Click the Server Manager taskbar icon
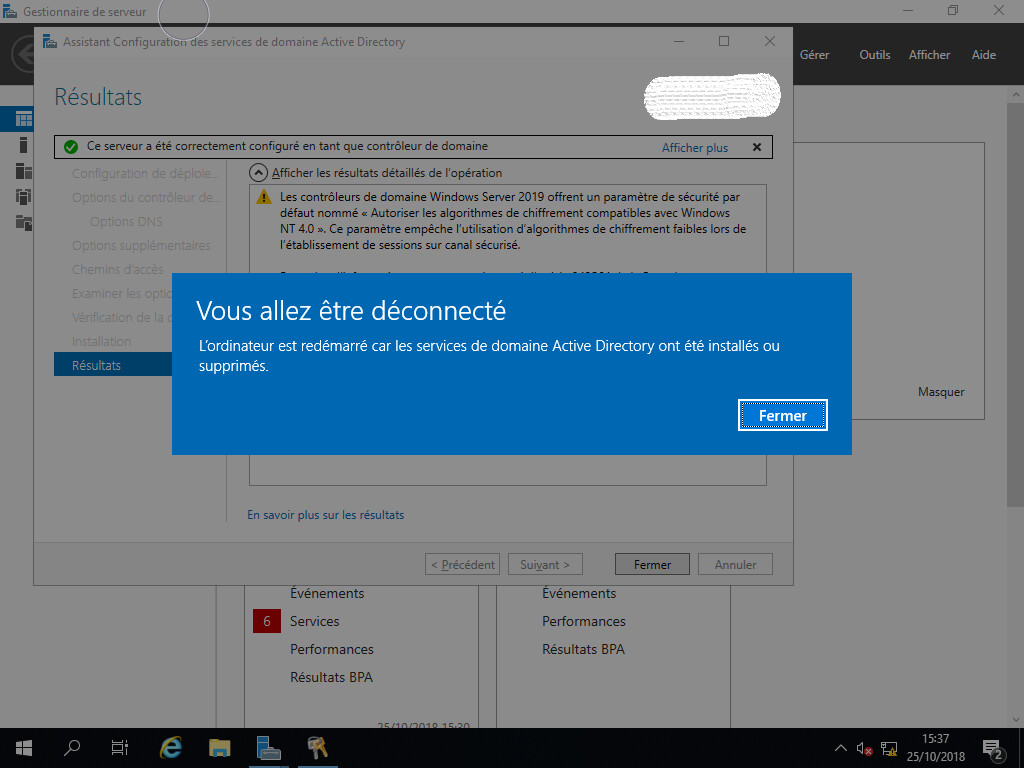The image size is (1024, 768). click(x=268, y=747)
